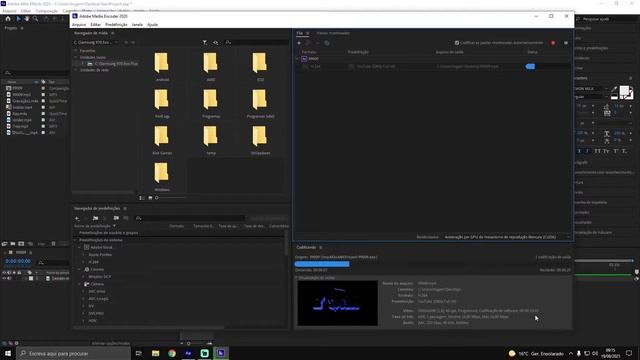Switch to After Effects from the taskbar
Viewport: 640px width, 360px height.
188,353
